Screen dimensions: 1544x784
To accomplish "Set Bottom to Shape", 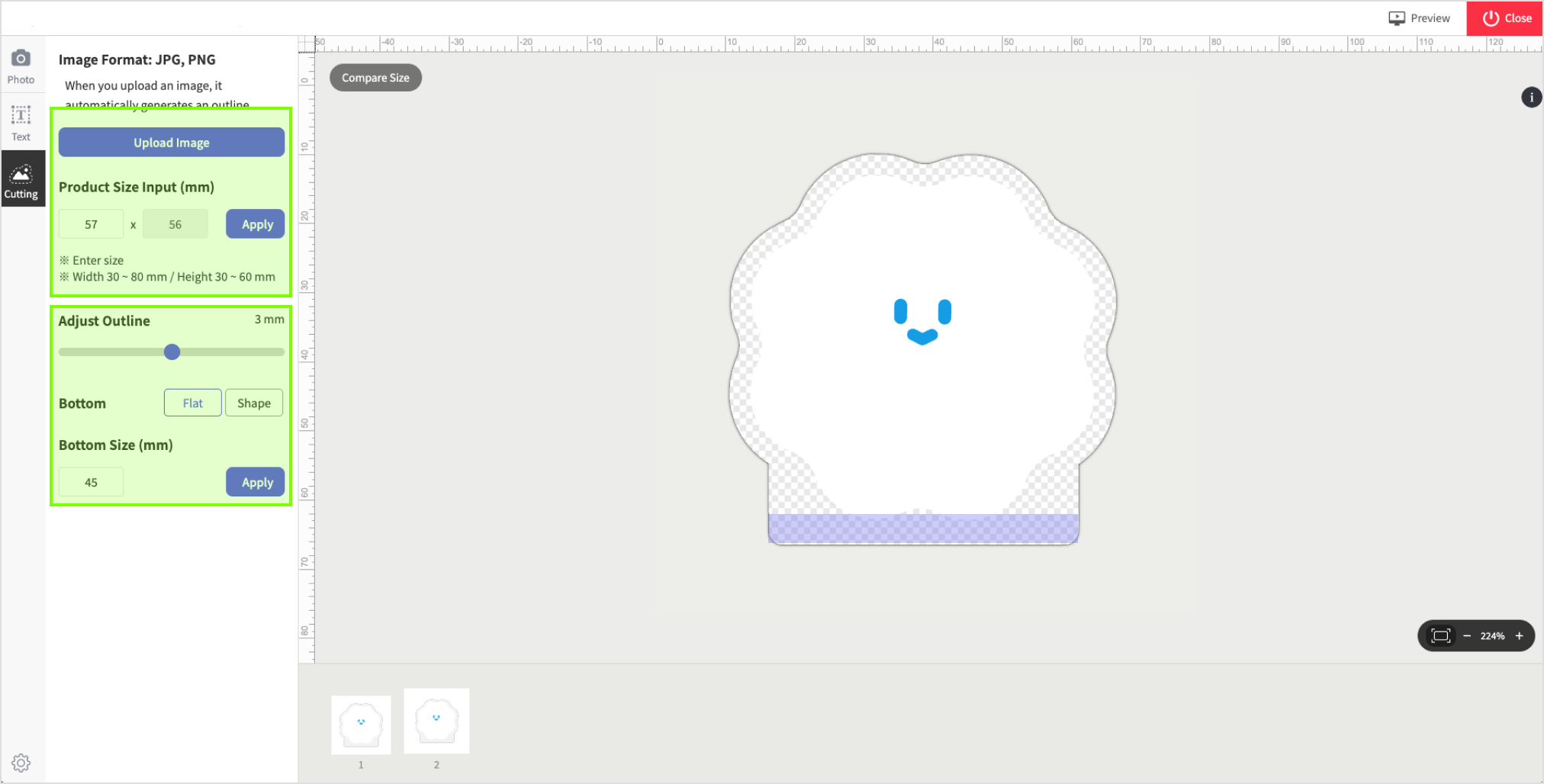I will click(x=254, y=403).
